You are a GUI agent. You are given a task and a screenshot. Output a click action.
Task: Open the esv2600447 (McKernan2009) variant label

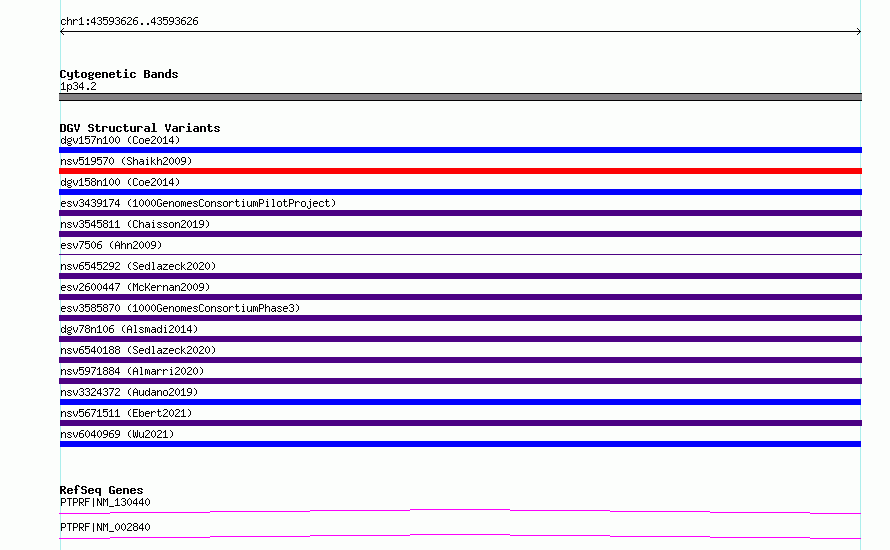pos(135,287)
